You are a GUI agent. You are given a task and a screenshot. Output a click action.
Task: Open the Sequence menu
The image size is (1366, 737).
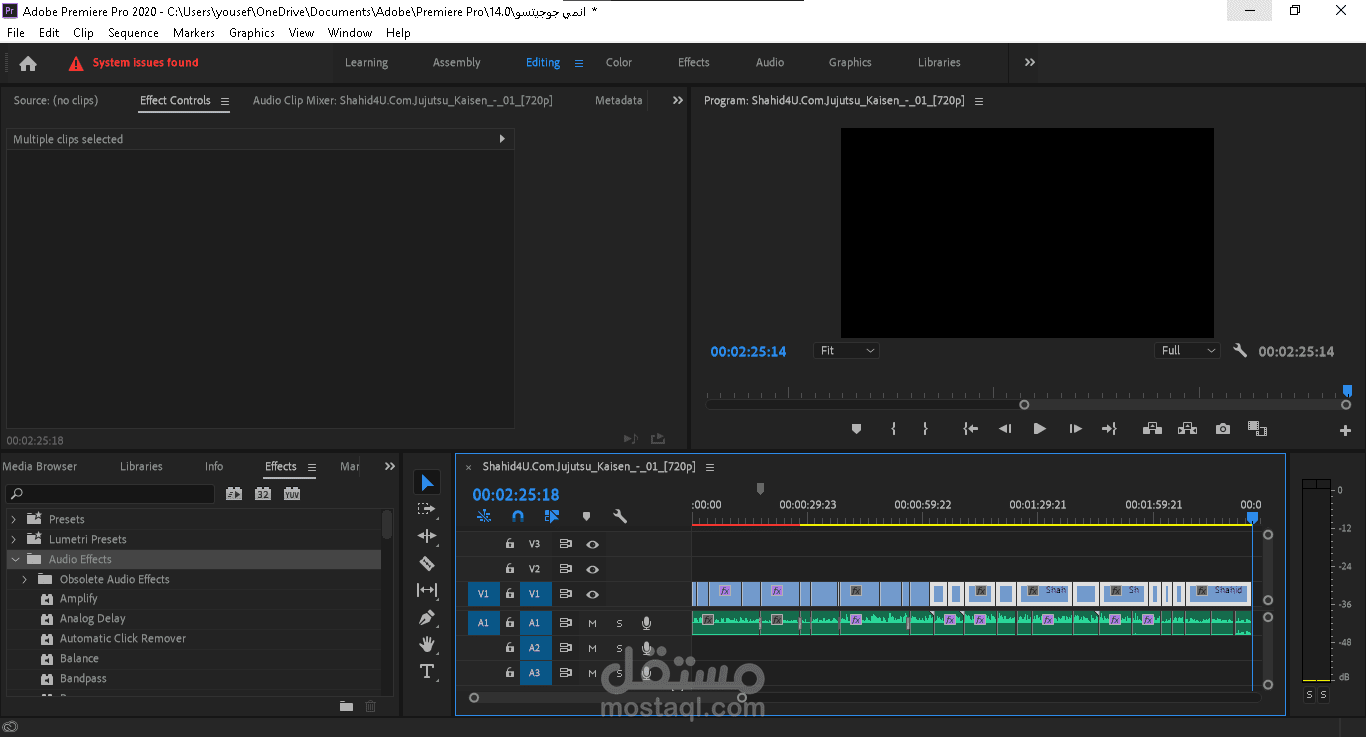(x=133, y=33)
